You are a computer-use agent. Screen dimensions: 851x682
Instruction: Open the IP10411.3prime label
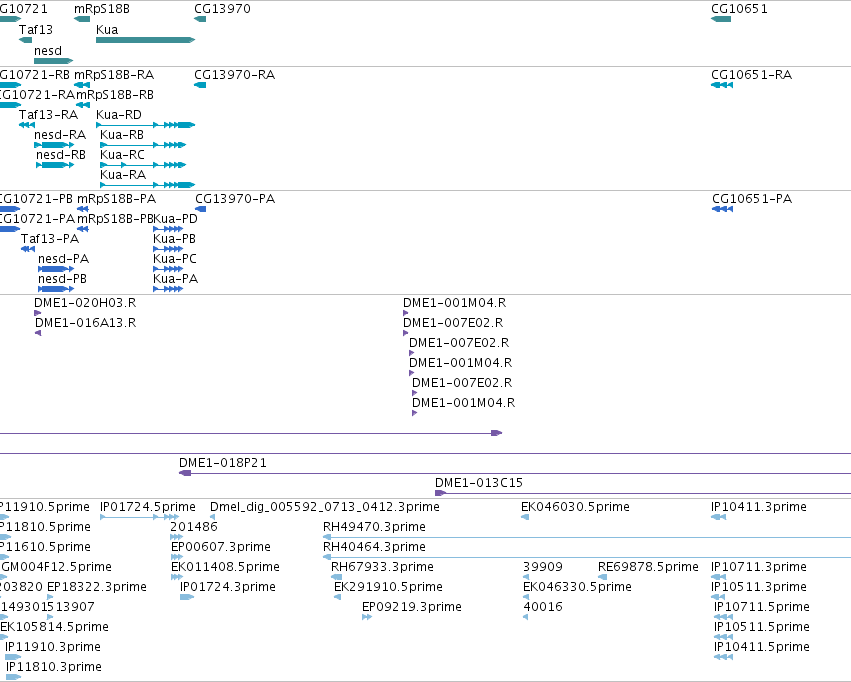click(759, 507)
